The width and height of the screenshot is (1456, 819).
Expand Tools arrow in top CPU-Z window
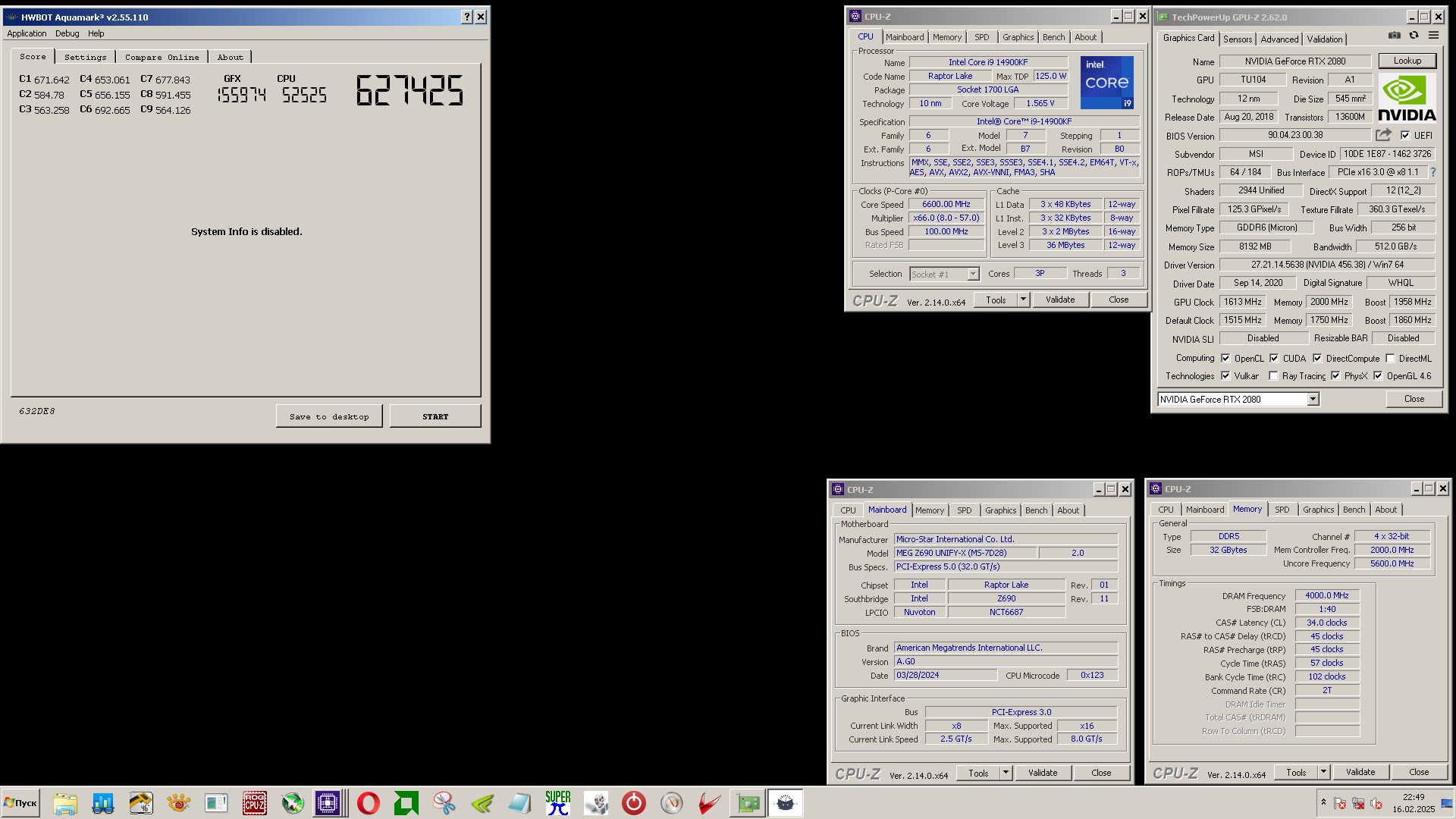point(1023,300)
